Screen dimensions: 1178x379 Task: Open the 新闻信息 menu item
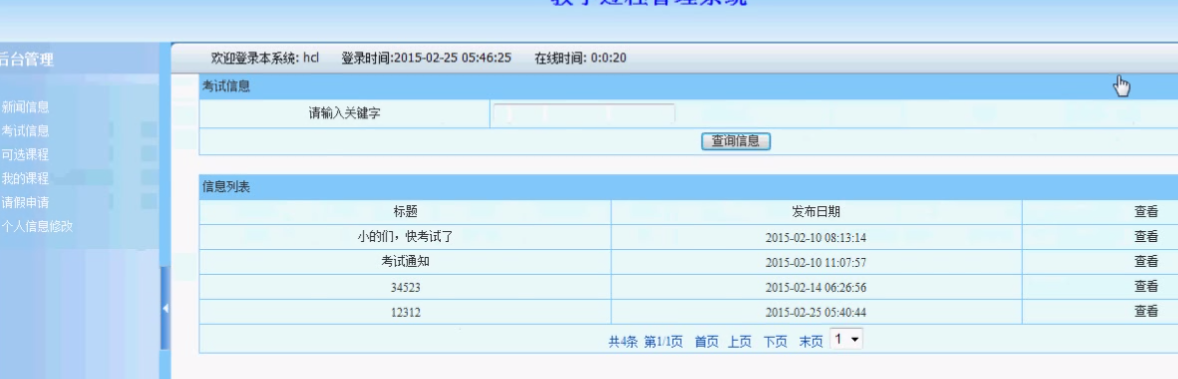click(25, 107)
